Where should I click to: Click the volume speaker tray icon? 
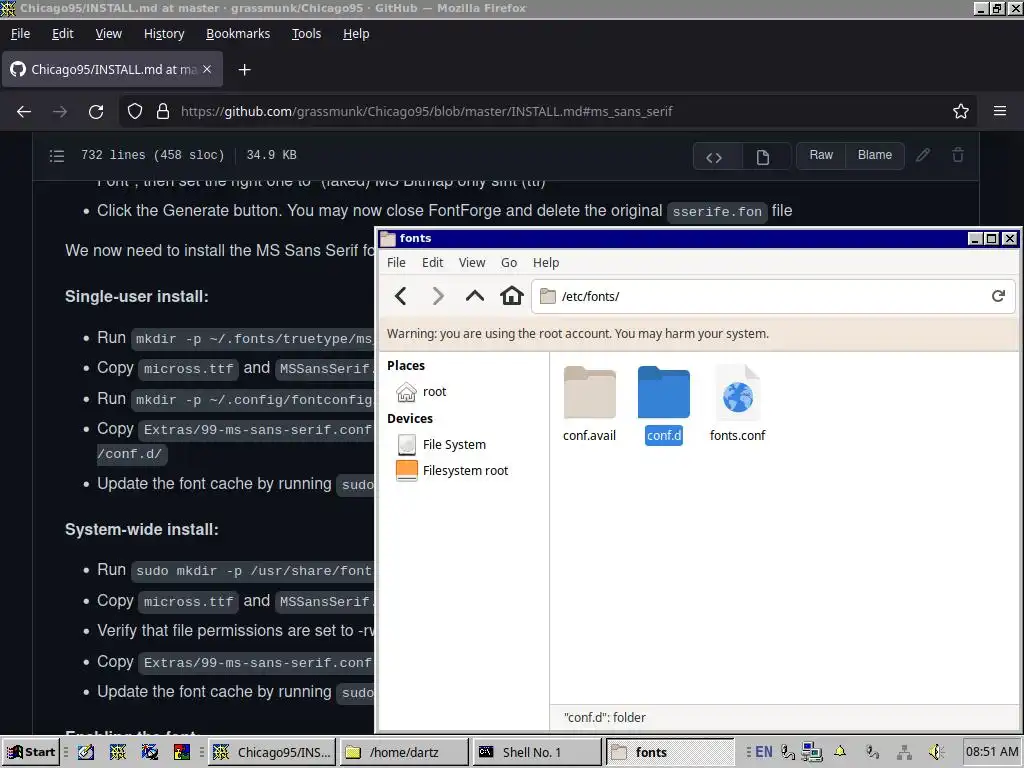pyautogui.click(x=937, y=752)
